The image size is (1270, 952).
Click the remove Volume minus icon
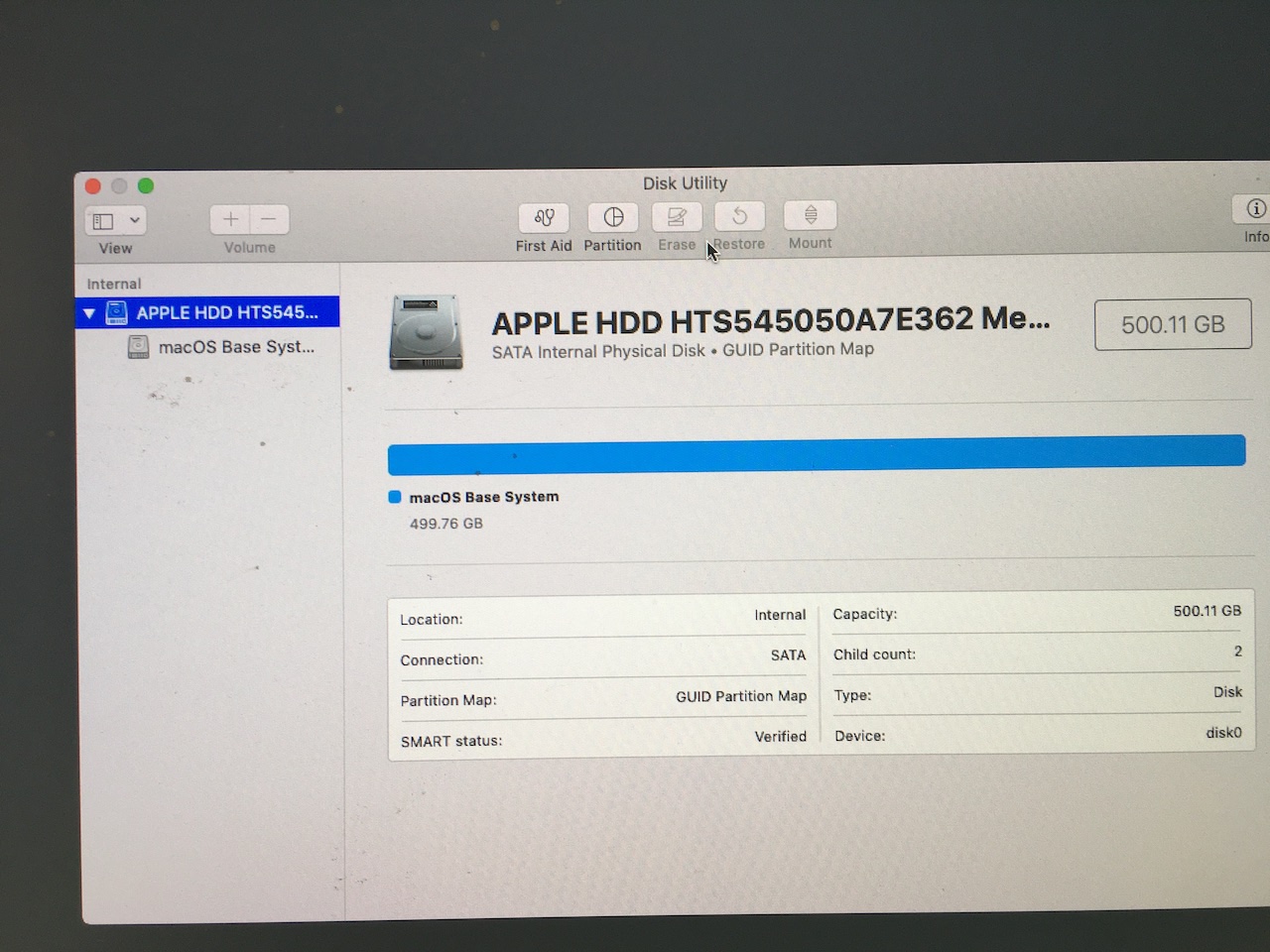[268, 218]
